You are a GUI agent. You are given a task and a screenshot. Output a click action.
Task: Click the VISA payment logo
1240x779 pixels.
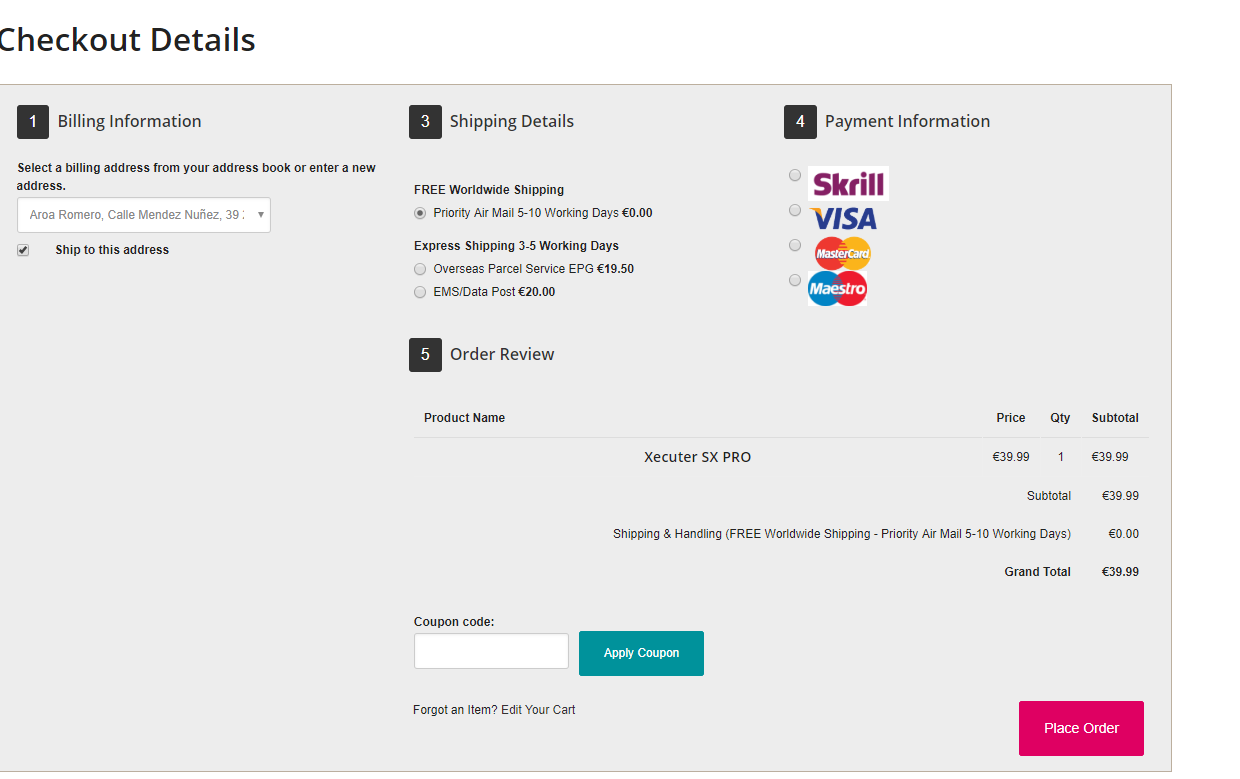pyautogui.click(x=843, y=218)
